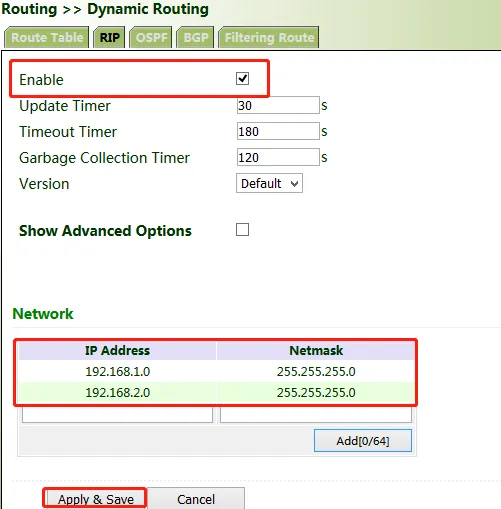Screen dimensions: 501x509
Task: Click Routing >> Dynamic Routing title
Action: pyautogui.click(x=105, y=9)
